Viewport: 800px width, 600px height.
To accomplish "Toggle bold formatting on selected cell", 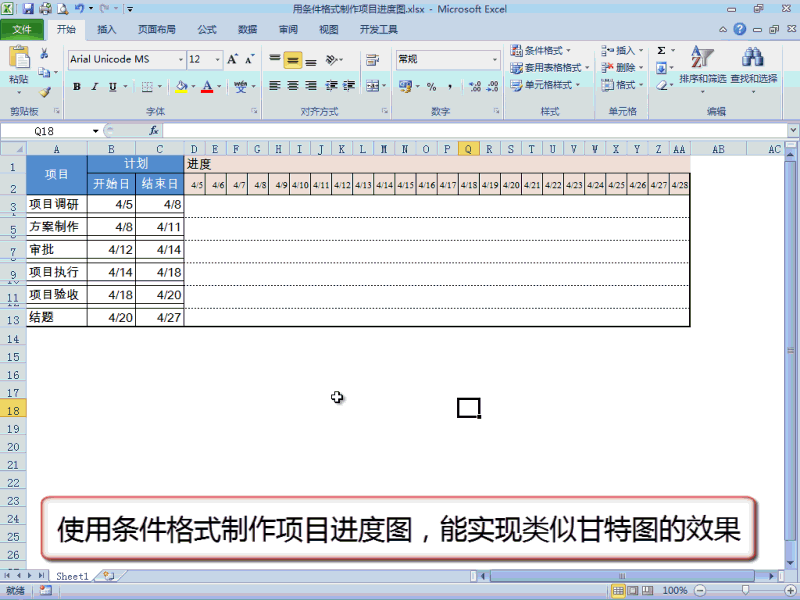I will point(78,85).
